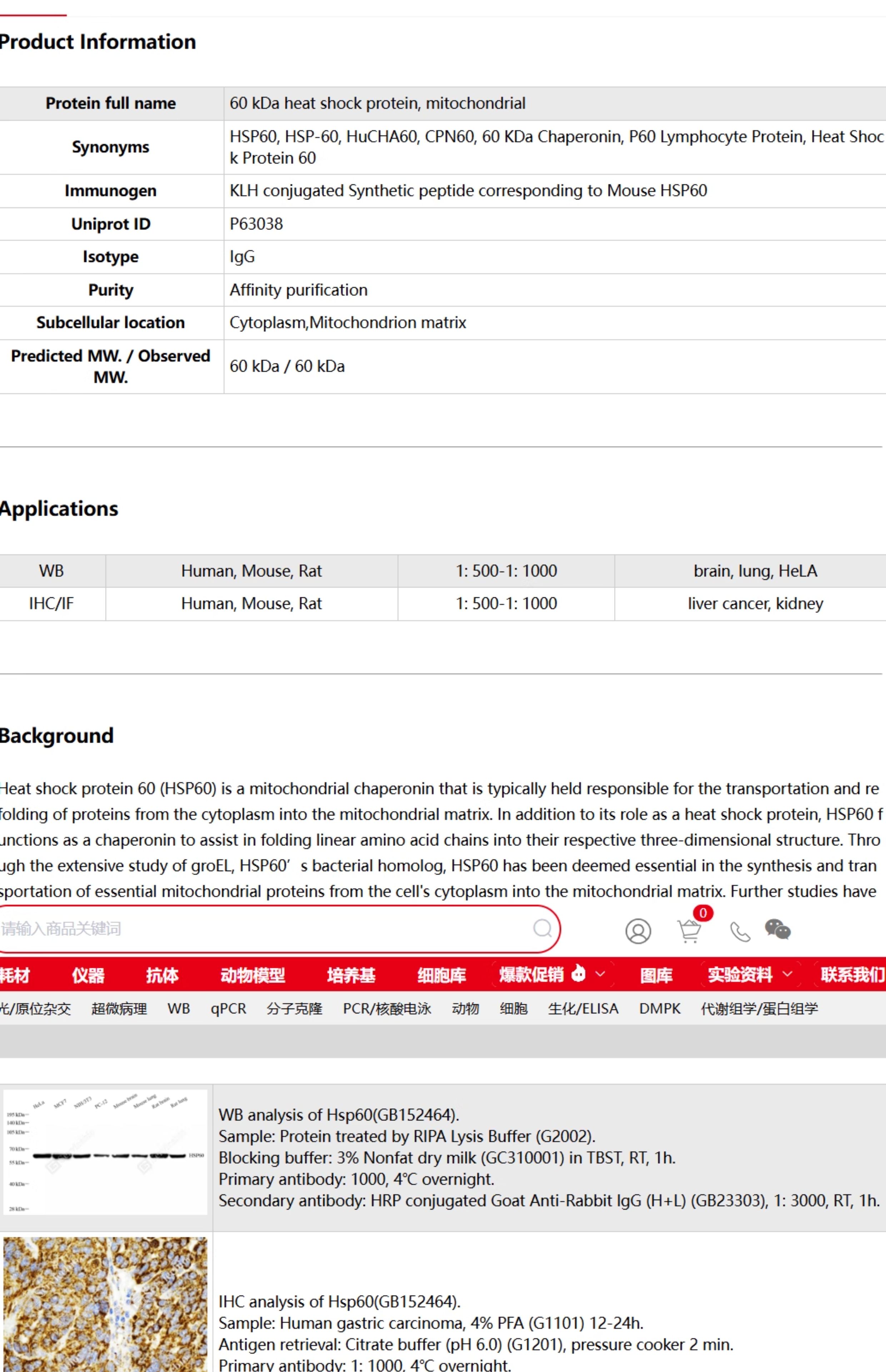This screenshot has height=1372, width=886.
Task: Select the 细胞库 menu item
Action: (441, 974)
